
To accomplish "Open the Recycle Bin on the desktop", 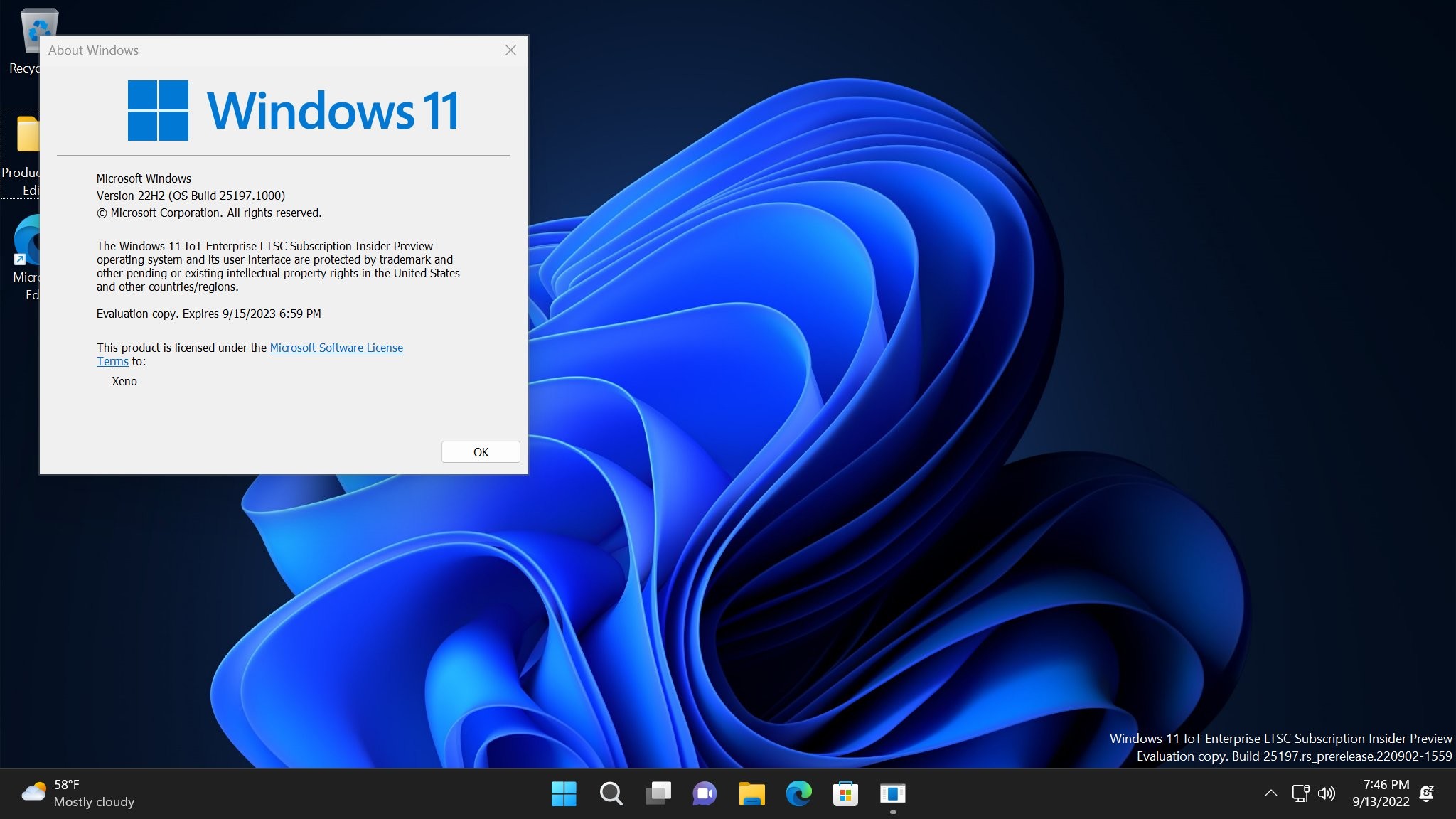I will (x=39, y=32).
